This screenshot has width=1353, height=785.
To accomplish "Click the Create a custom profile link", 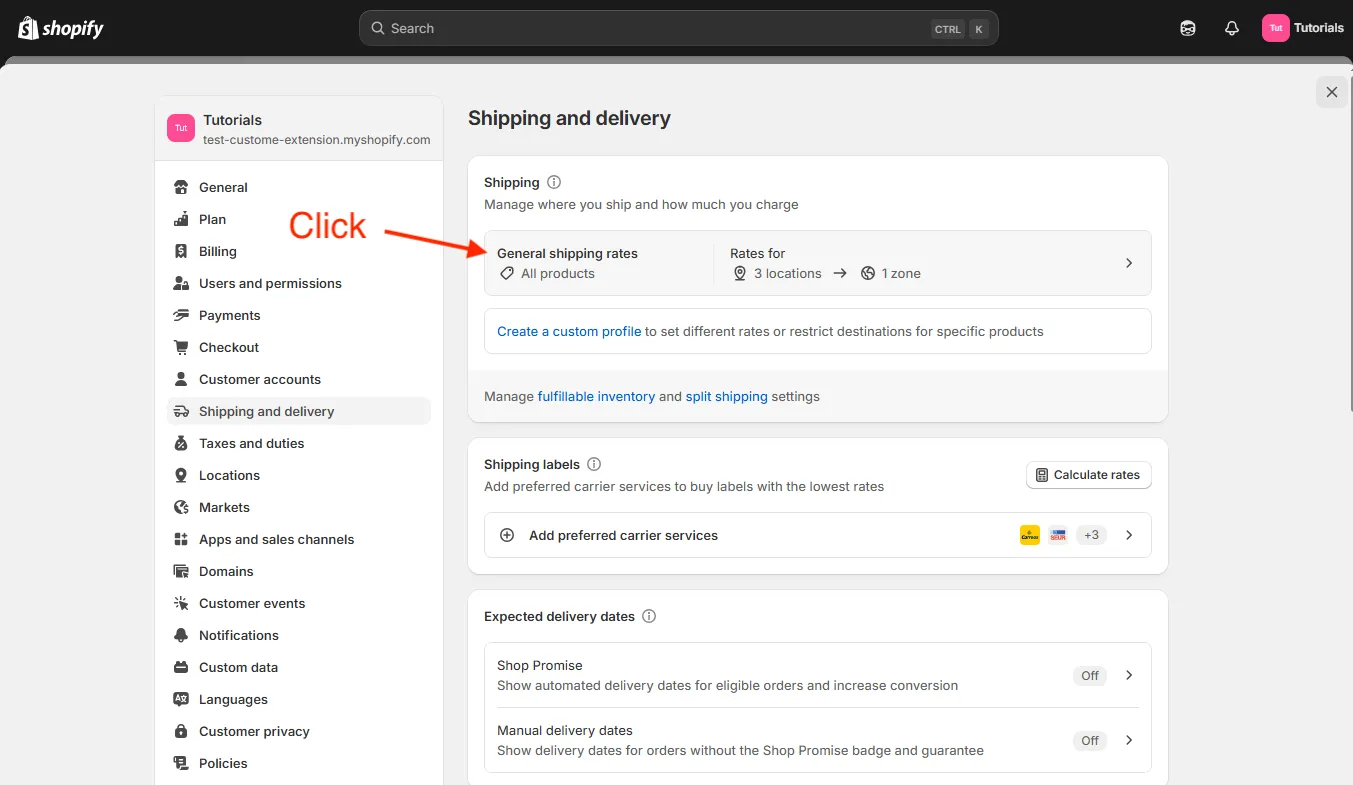I will coord(569,331).
